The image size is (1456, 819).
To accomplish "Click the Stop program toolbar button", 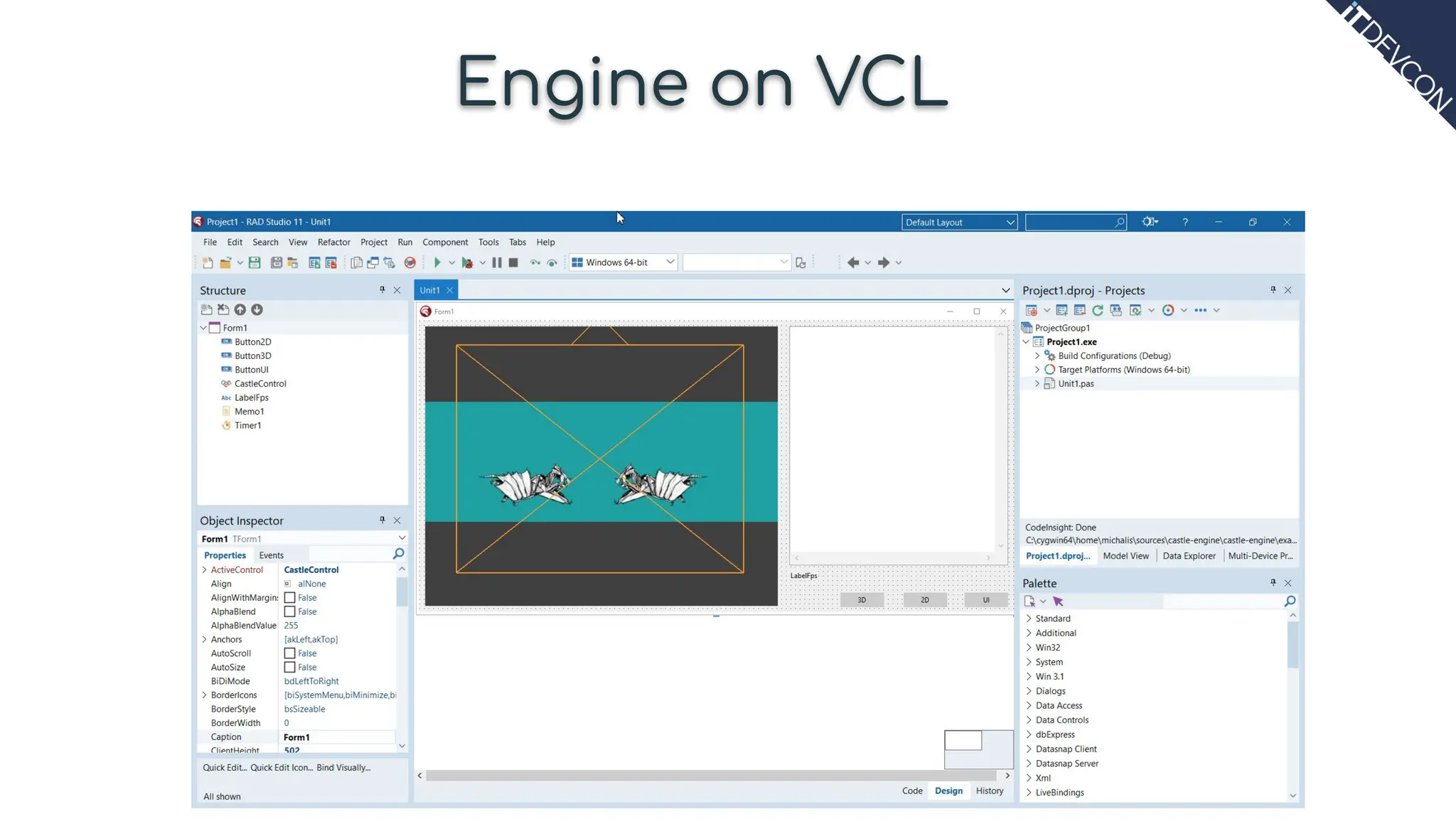I will (513, 262).
